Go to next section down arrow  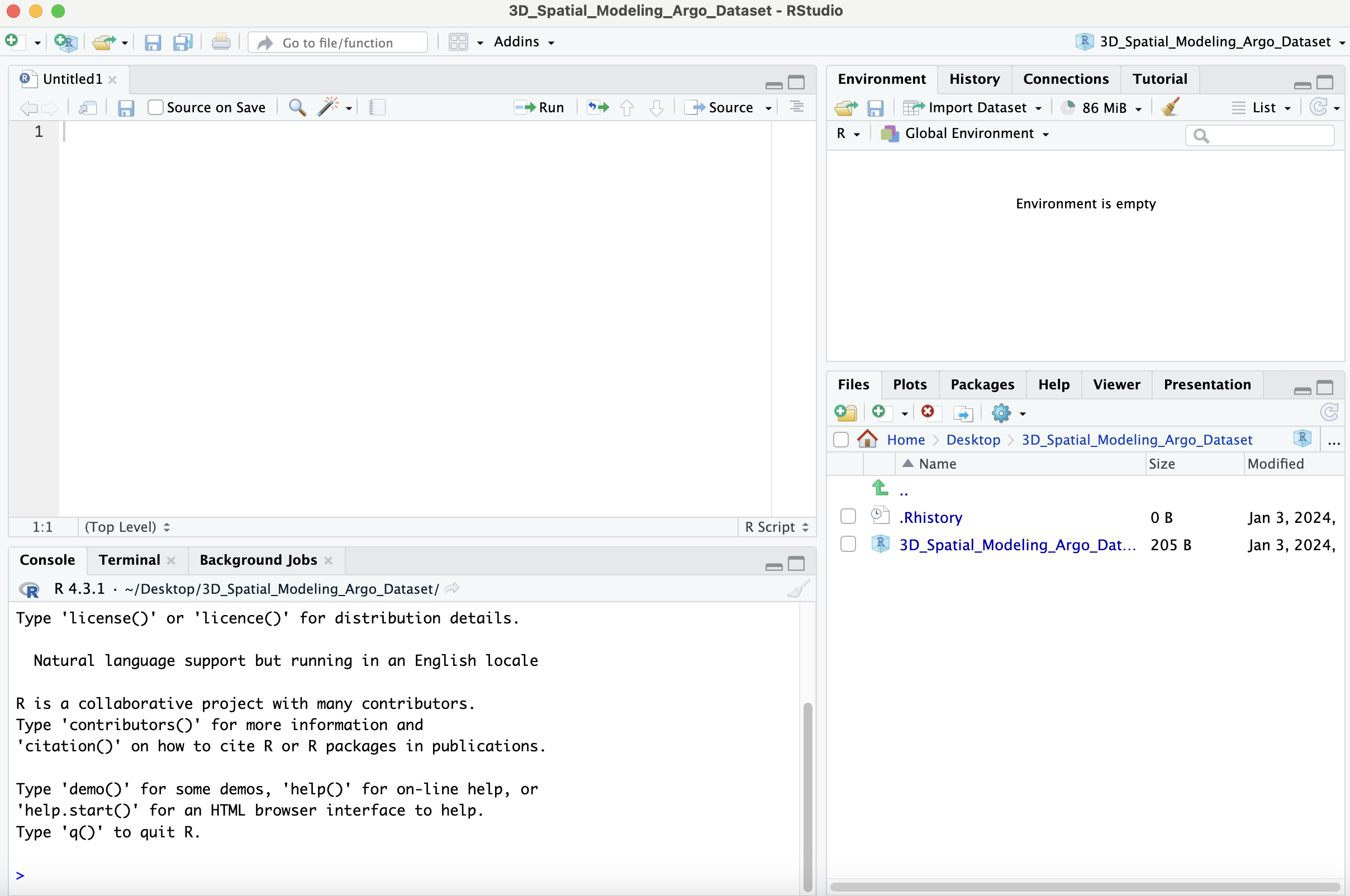coord(657,107)
